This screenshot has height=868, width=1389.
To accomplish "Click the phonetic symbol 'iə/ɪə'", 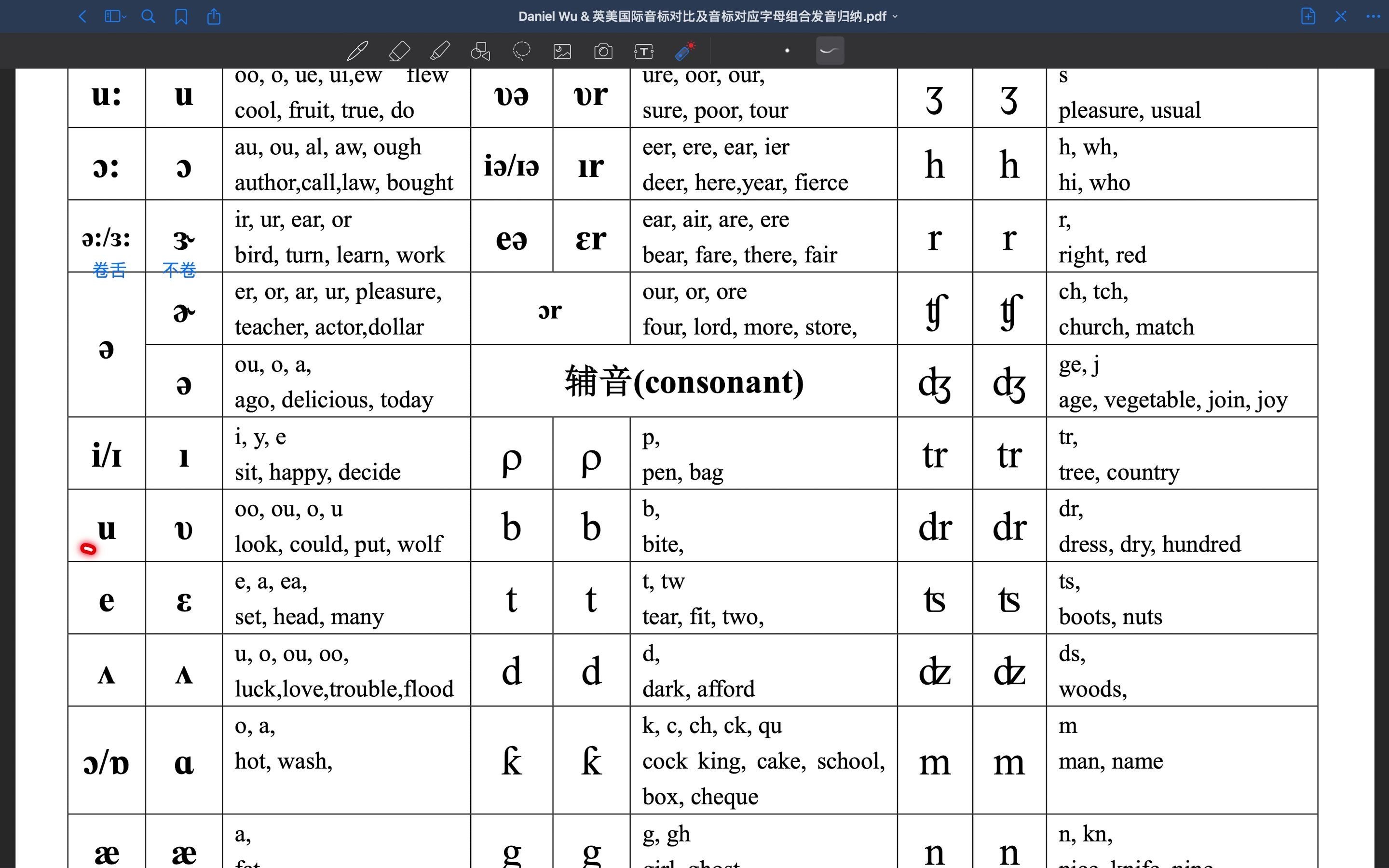I will tap(511, 166).
